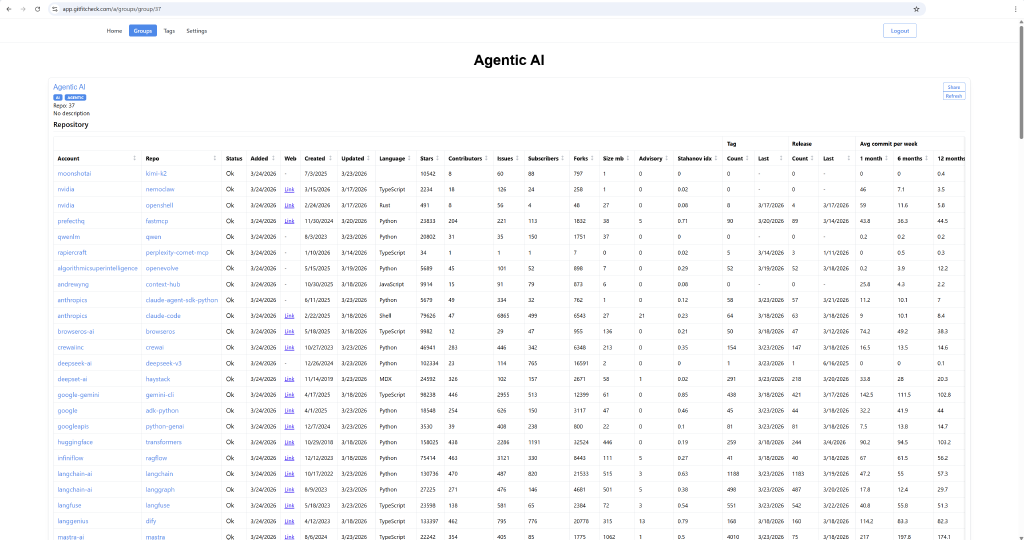Open the huggingface account link
Screen dimensions: 1024x540
pyautogui.click(x=75, y=442)
